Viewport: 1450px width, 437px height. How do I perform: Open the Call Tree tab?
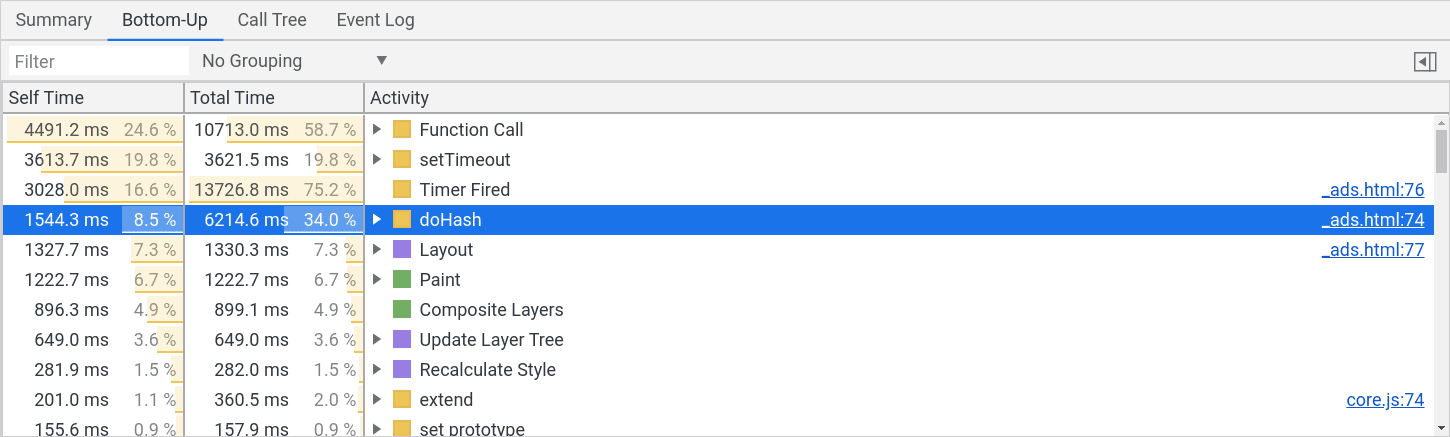click(272, 20)
